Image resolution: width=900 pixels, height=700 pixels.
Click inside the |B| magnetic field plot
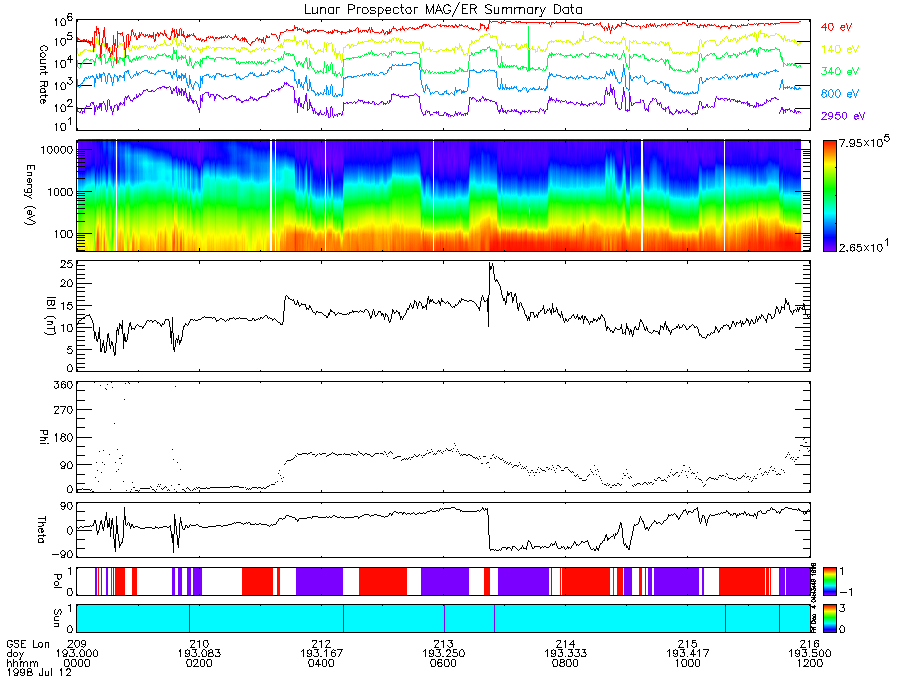[x=443, y=316]
